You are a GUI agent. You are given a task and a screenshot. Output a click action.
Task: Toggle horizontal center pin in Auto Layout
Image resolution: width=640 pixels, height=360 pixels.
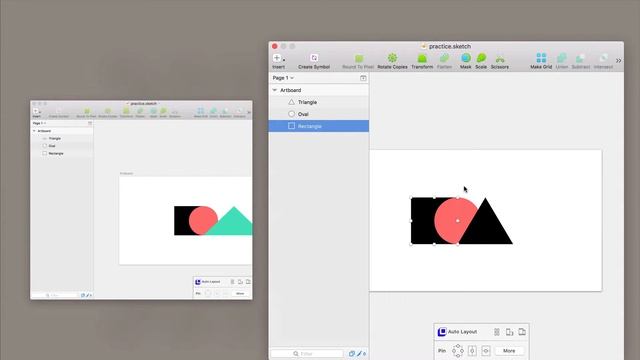click(x=486, y=351)
